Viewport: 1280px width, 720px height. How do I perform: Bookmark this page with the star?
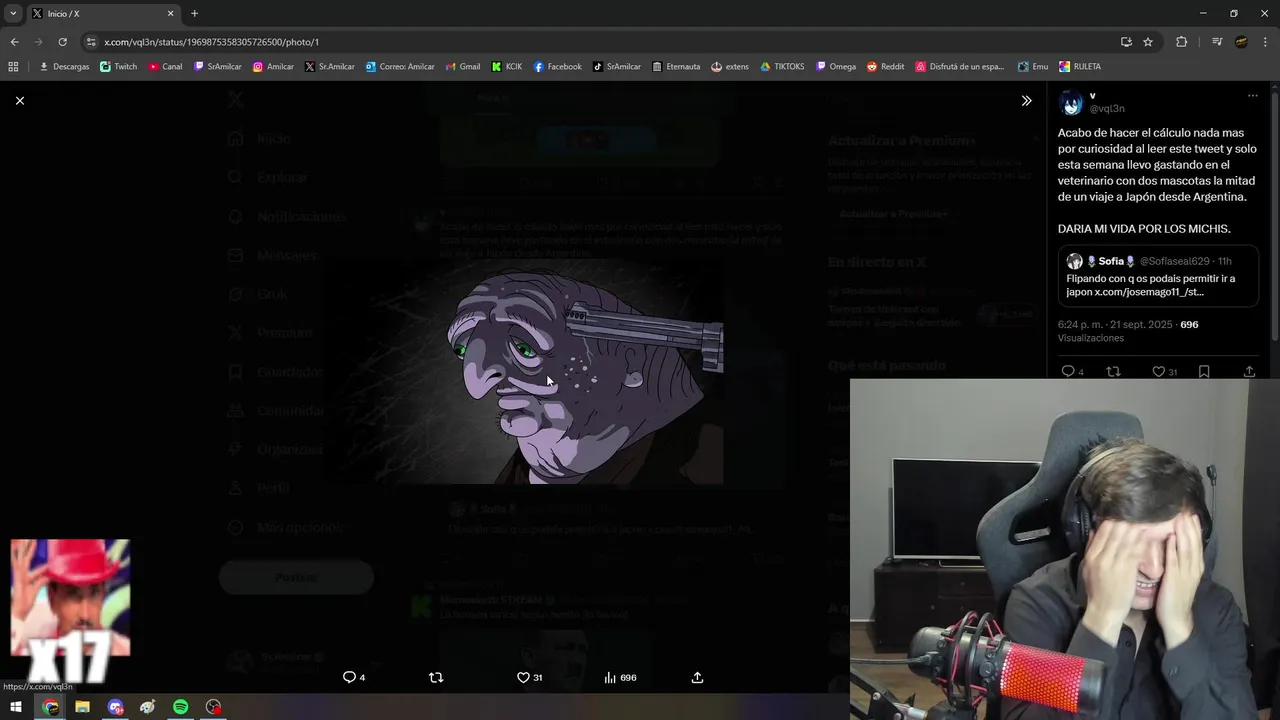(1148, 42)
